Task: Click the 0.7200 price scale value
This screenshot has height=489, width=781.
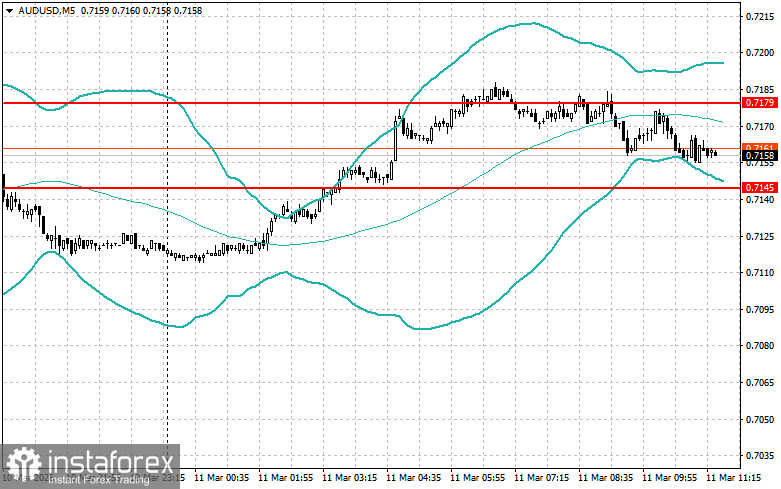Action: click(x=760, y=53)
